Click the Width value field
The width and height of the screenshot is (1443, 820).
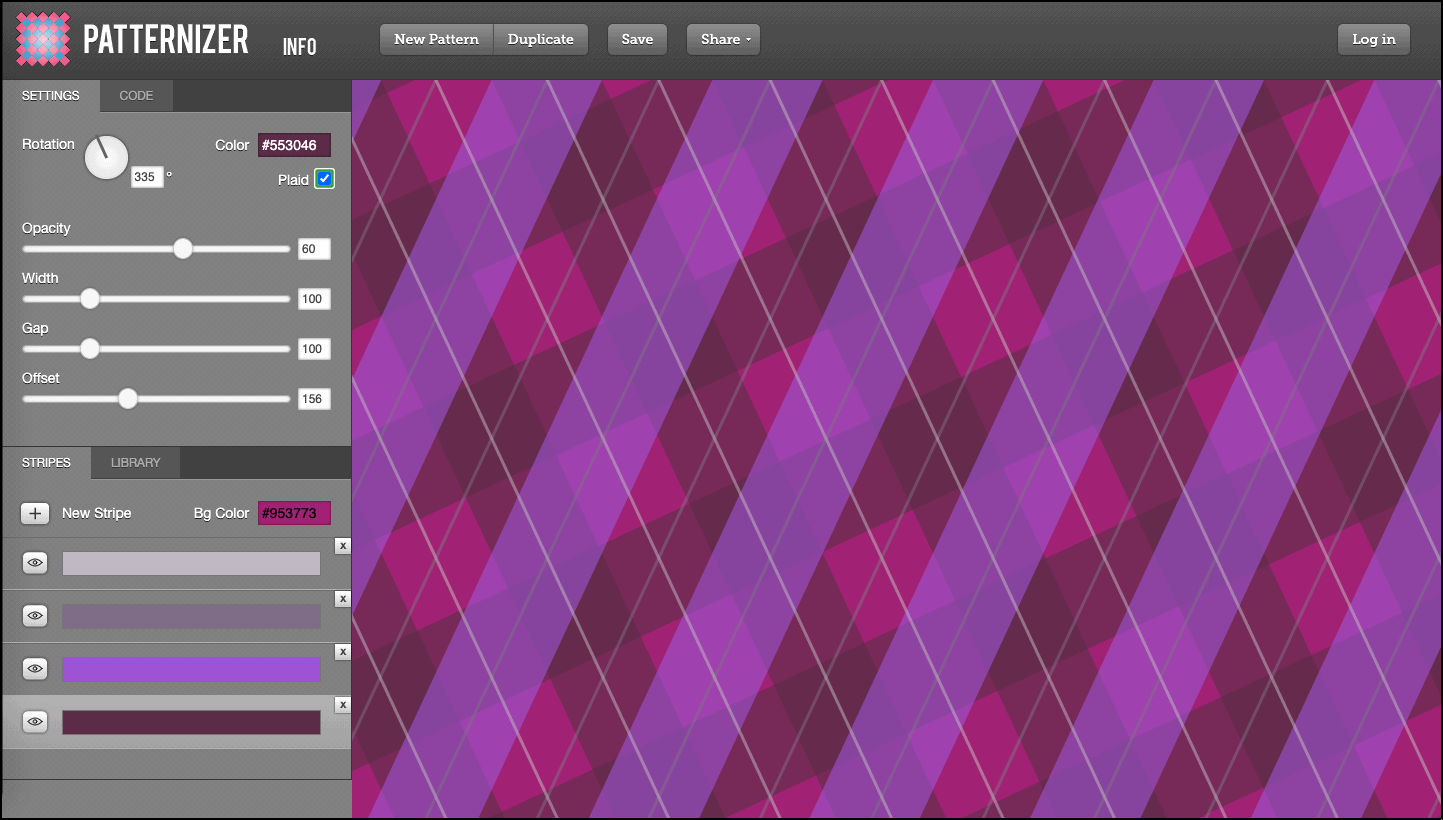(x=314, y=299)
